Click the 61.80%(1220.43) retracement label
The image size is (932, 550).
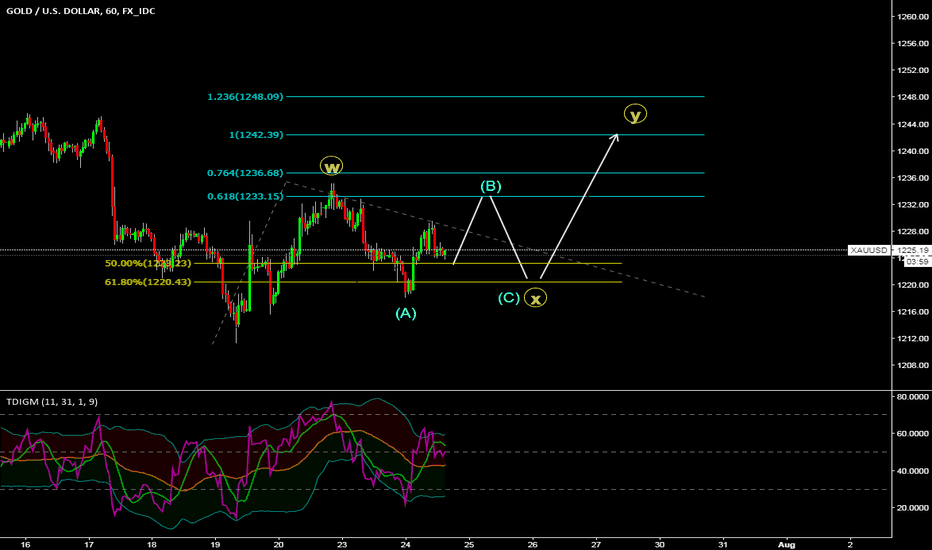148,282
